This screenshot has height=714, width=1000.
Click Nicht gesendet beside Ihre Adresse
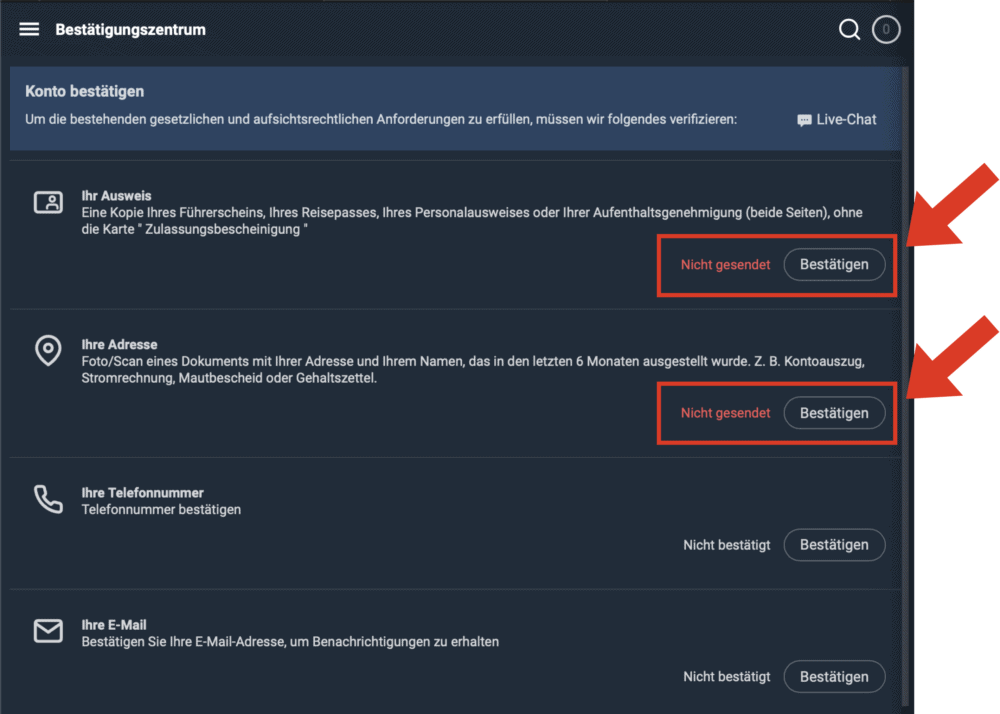[725, 412]
